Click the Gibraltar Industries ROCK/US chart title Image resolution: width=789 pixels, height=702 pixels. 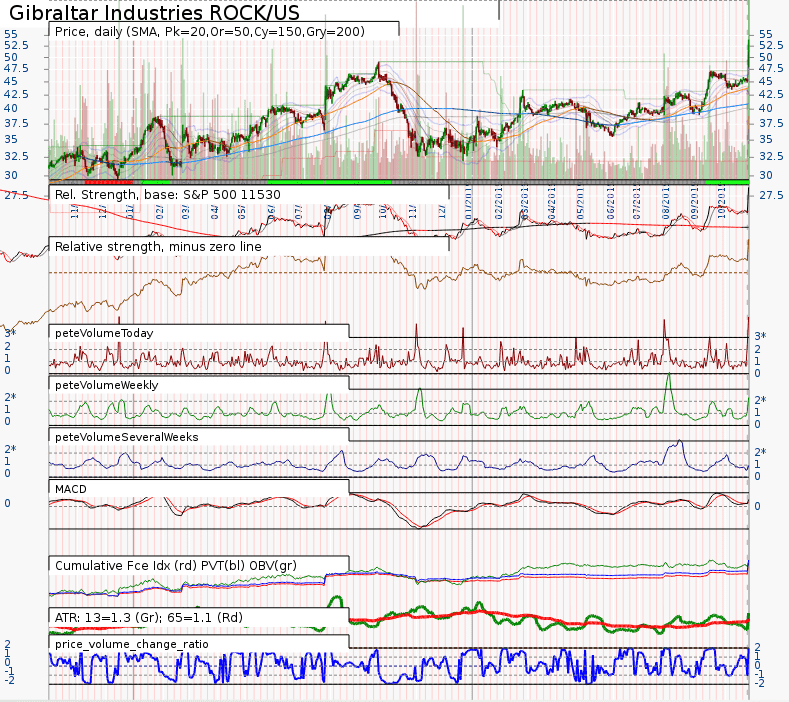tap(154, 12)
